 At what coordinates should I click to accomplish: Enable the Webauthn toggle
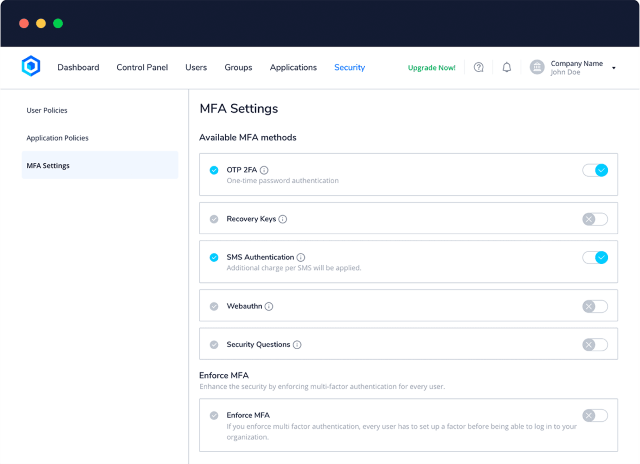coord(595,306)
